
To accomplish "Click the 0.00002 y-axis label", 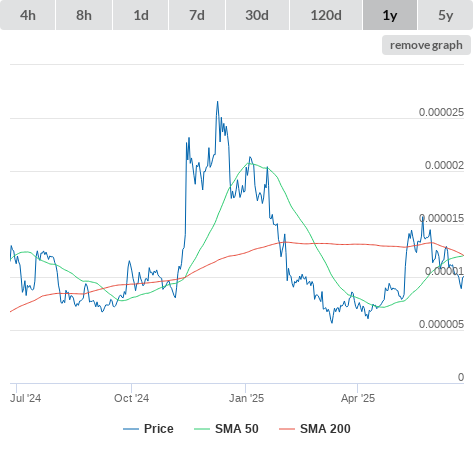I will pos(444,165).
